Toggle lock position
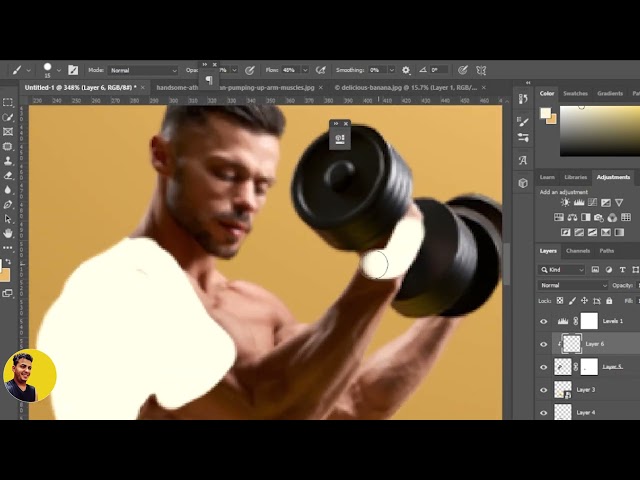640x480 pixels. [x=584, y=301]
